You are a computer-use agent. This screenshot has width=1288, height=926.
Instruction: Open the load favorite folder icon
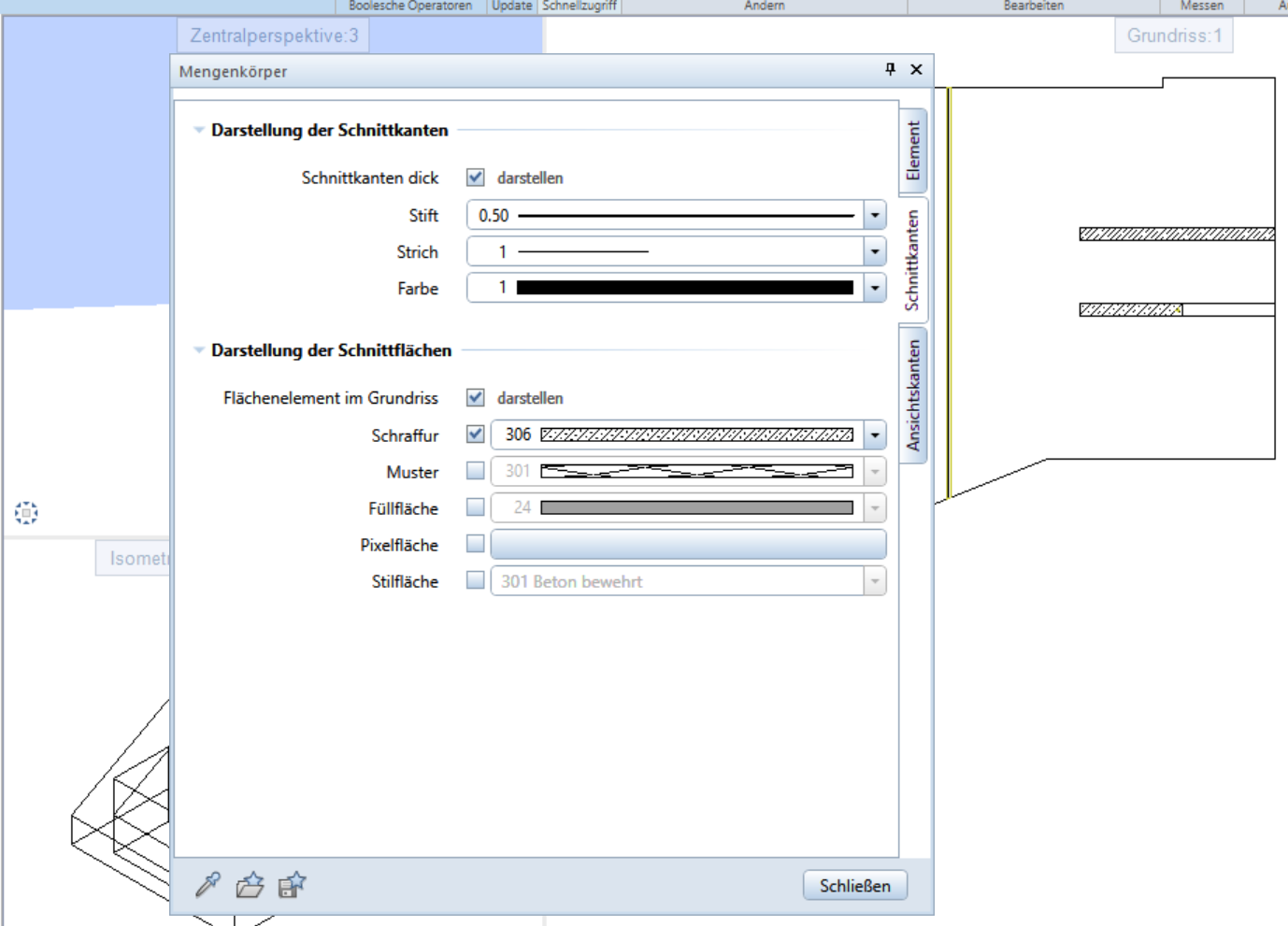250,884
